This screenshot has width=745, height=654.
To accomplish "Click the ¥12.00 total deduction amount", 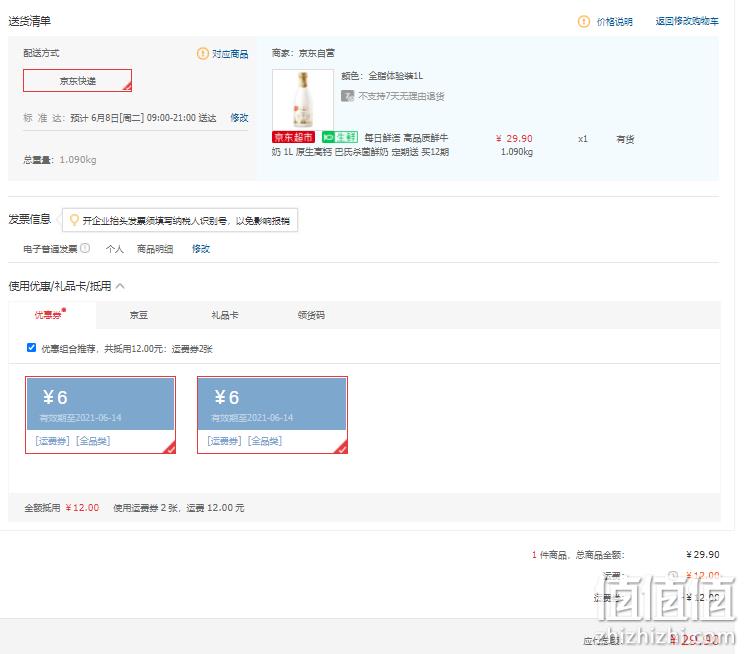I will pyautogui.click(x=82, y=508).
